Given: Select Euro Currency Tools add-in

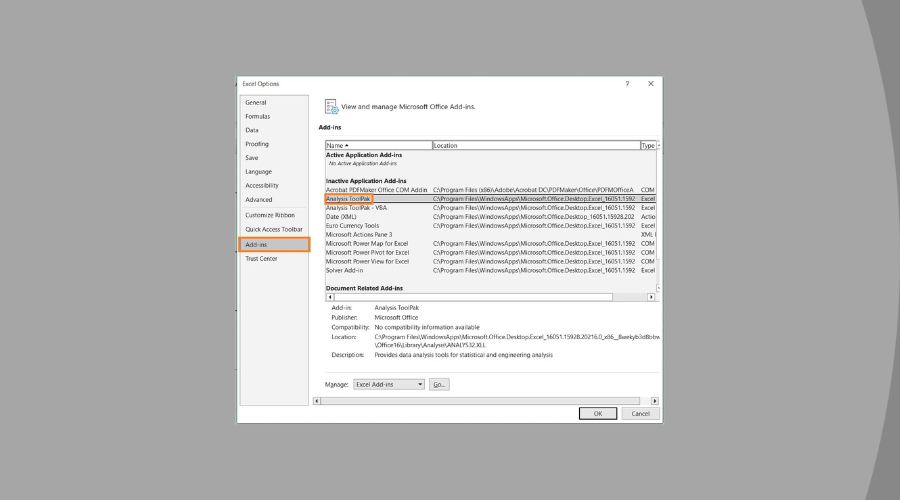Looking at the screenshot, I should point(490,226).
